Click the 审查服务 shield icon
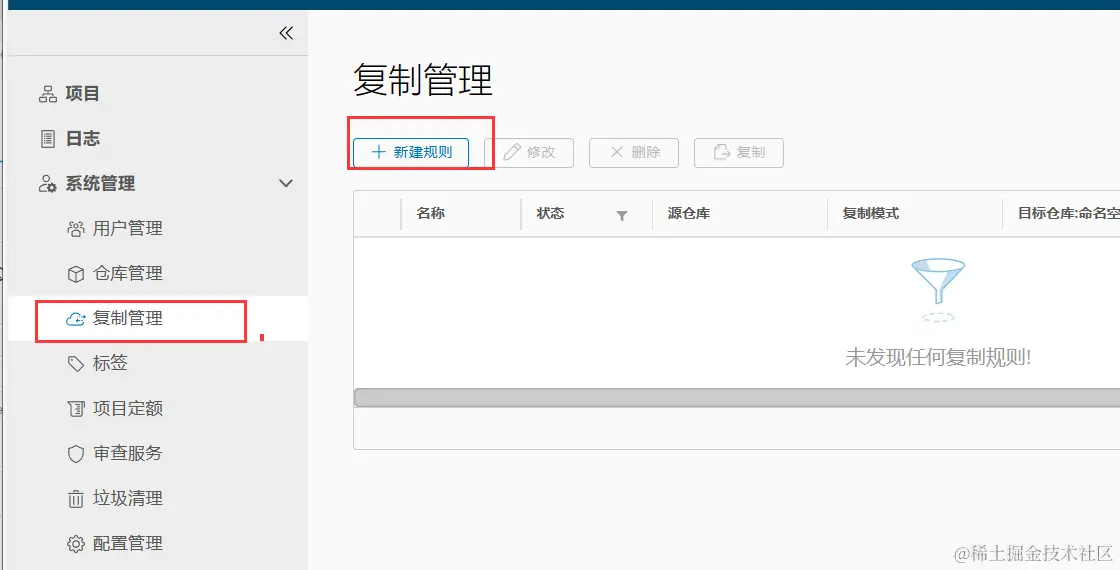This screenshot has width=1120, height=570. click(76, 454)
